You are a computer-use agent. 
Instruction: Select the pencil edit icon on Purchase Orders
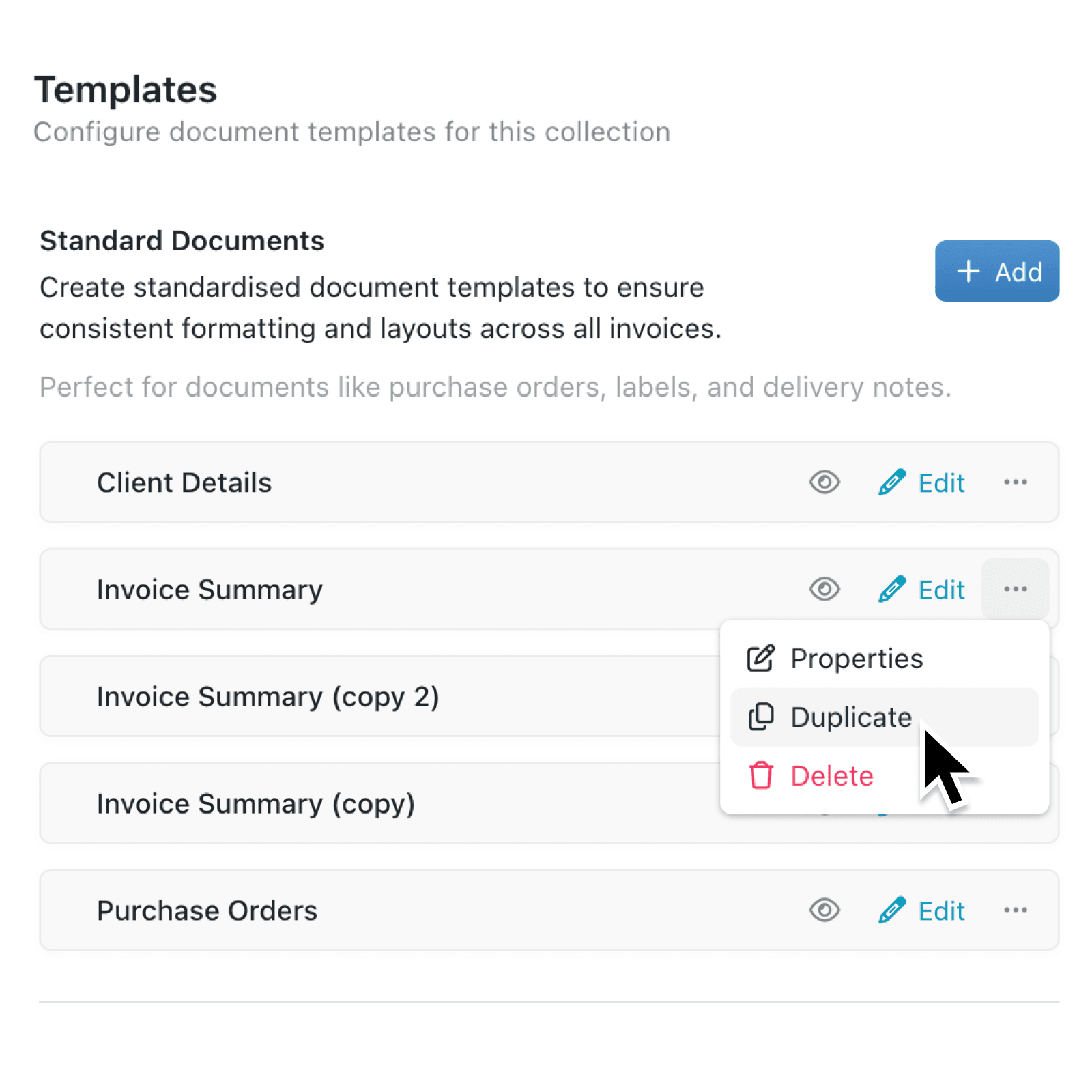(891, 910)
